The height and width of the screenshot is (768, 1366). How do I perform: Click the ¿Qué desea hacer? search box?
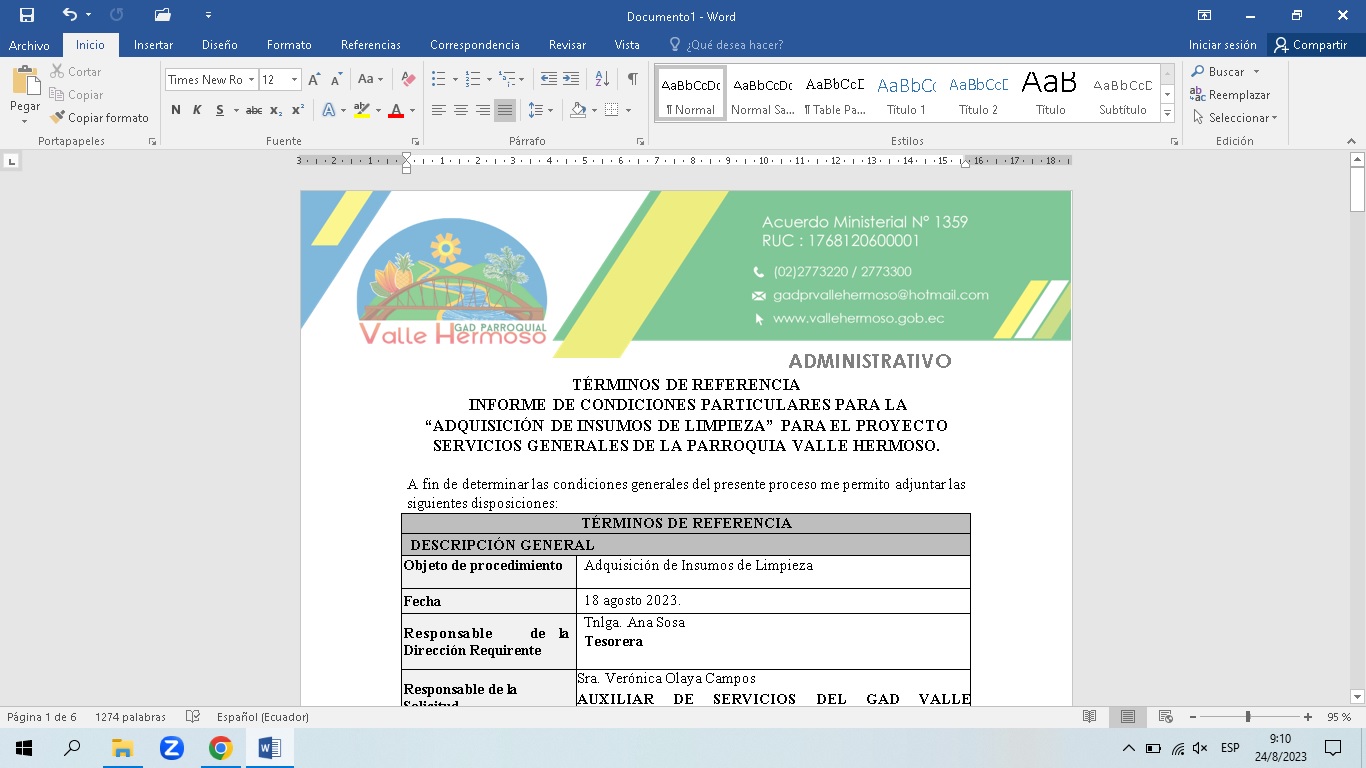point(734,45)
